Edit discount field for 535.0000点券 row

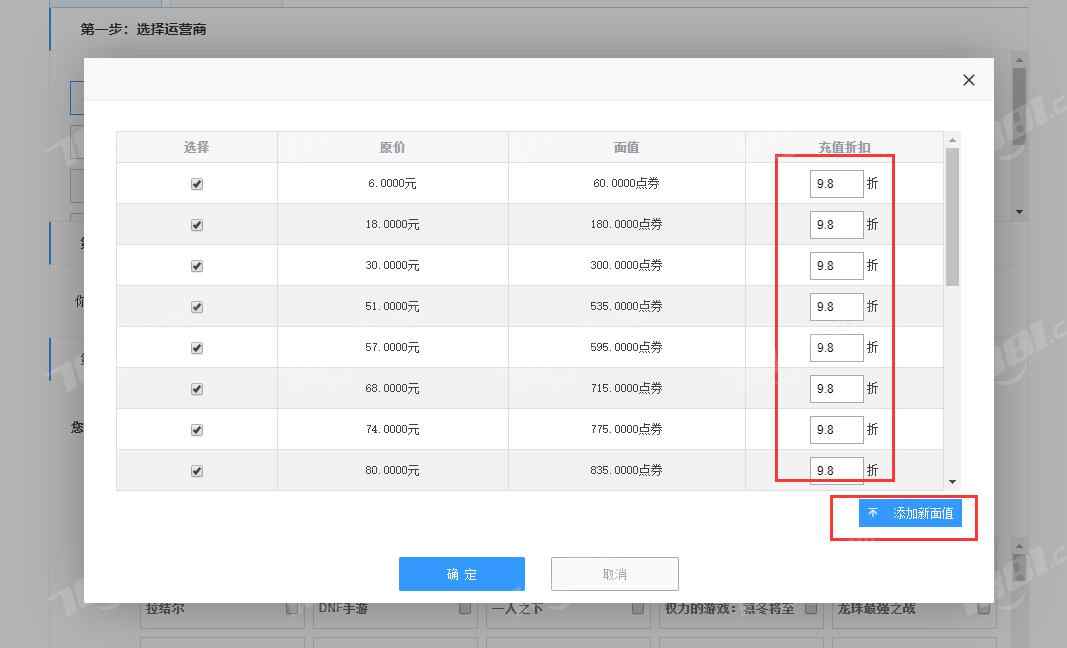pyautogui.click(x=836, y=306)
